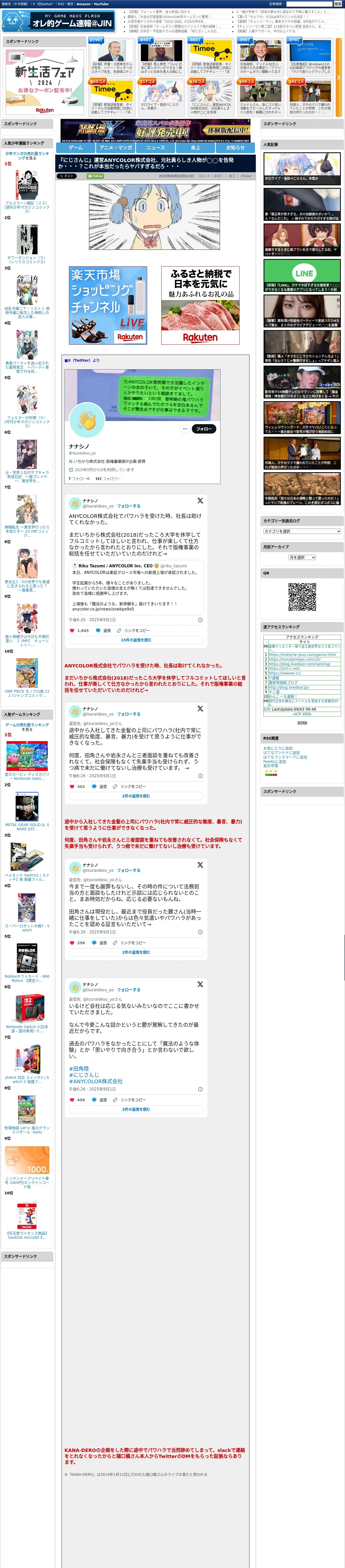This screenshot has height=1568, width=345.
Task: Click the waving hand profile avatar
Action: 87,420
